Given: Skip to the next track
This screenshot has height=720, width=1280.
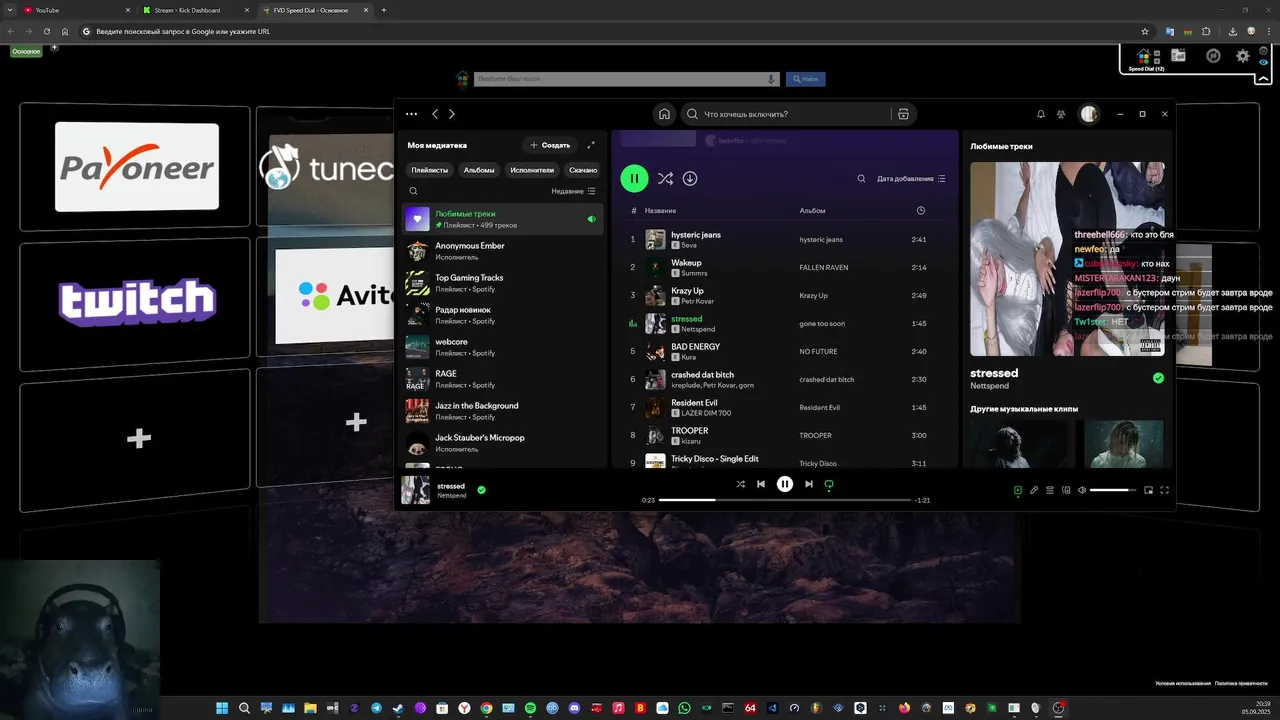Looking at the screenshot, I should [808, 484].
